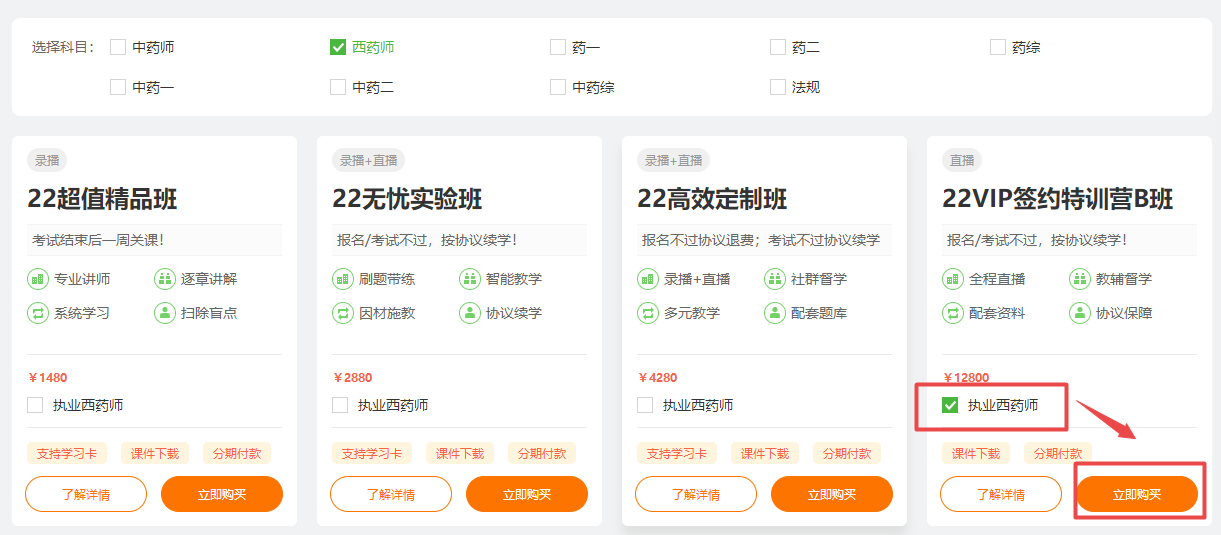The width and height of the screenshot is (1221, 535).
Task: Click the 全程直播 icon in VIP签约特训营B班
Action: pyautogui.click(x=953, y=279)
